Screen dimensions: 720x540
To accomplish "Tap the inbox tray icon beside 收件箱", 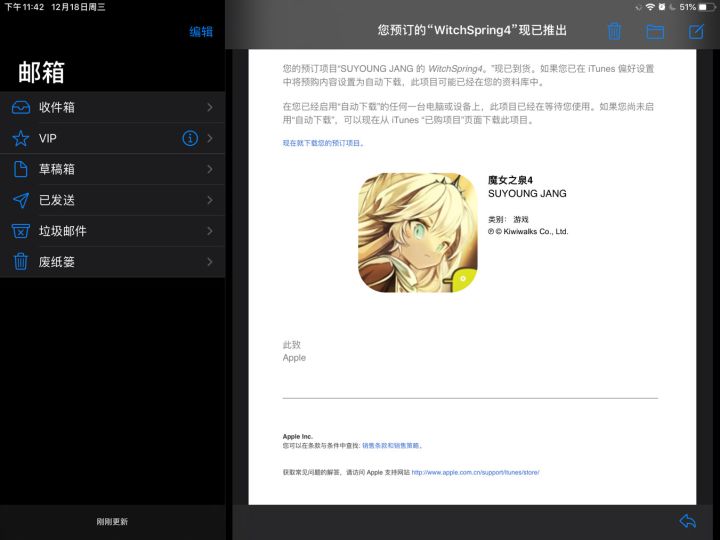I will tap(21, 107).
